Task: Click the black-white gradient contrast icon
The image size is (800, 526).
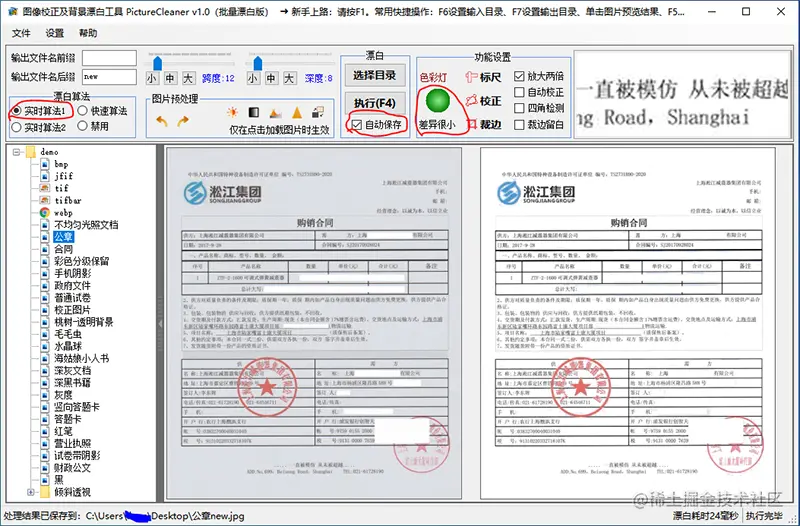Action: (254, 112)
